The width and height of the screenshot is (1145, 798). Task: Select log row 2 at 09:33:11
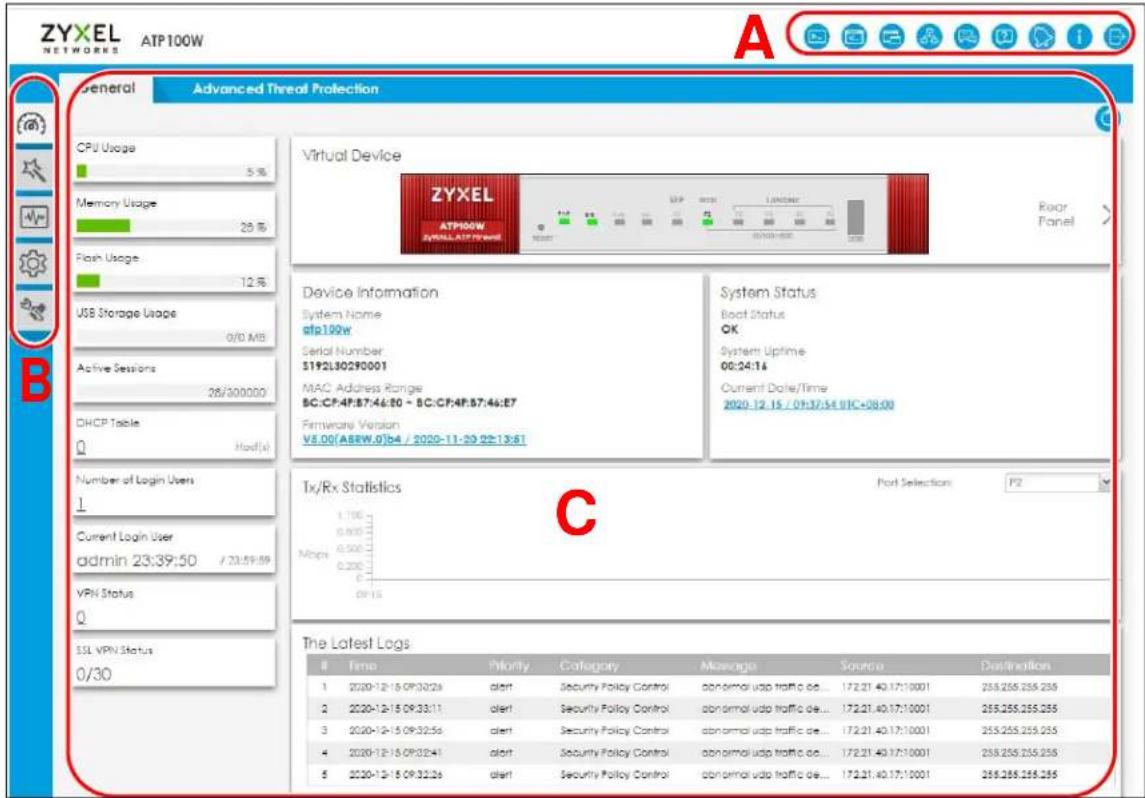coord(708,709)
